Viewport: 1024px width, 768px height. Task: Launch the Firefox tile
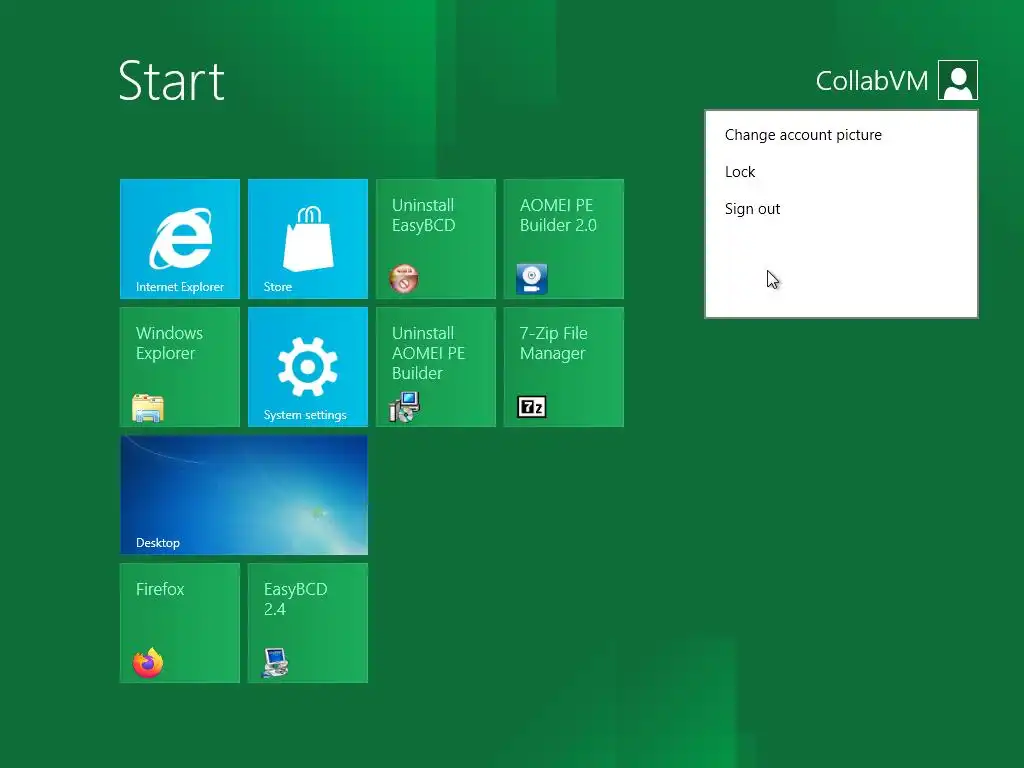pos(180,622)
